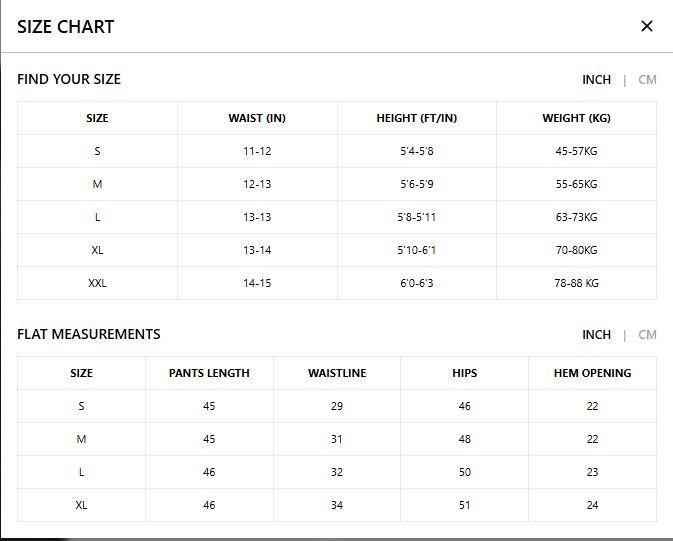Click the WAISTLINE column header
This screenshot has height=541, width=673.
click(337, 373)
